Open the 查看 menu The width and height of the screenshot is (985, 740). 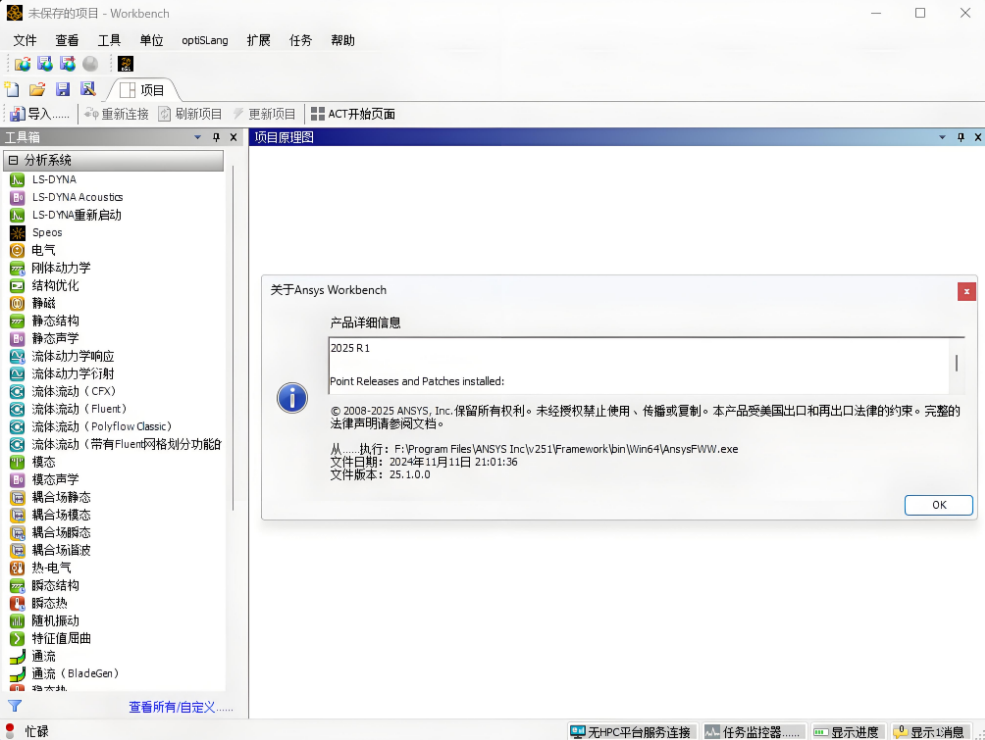67,40
